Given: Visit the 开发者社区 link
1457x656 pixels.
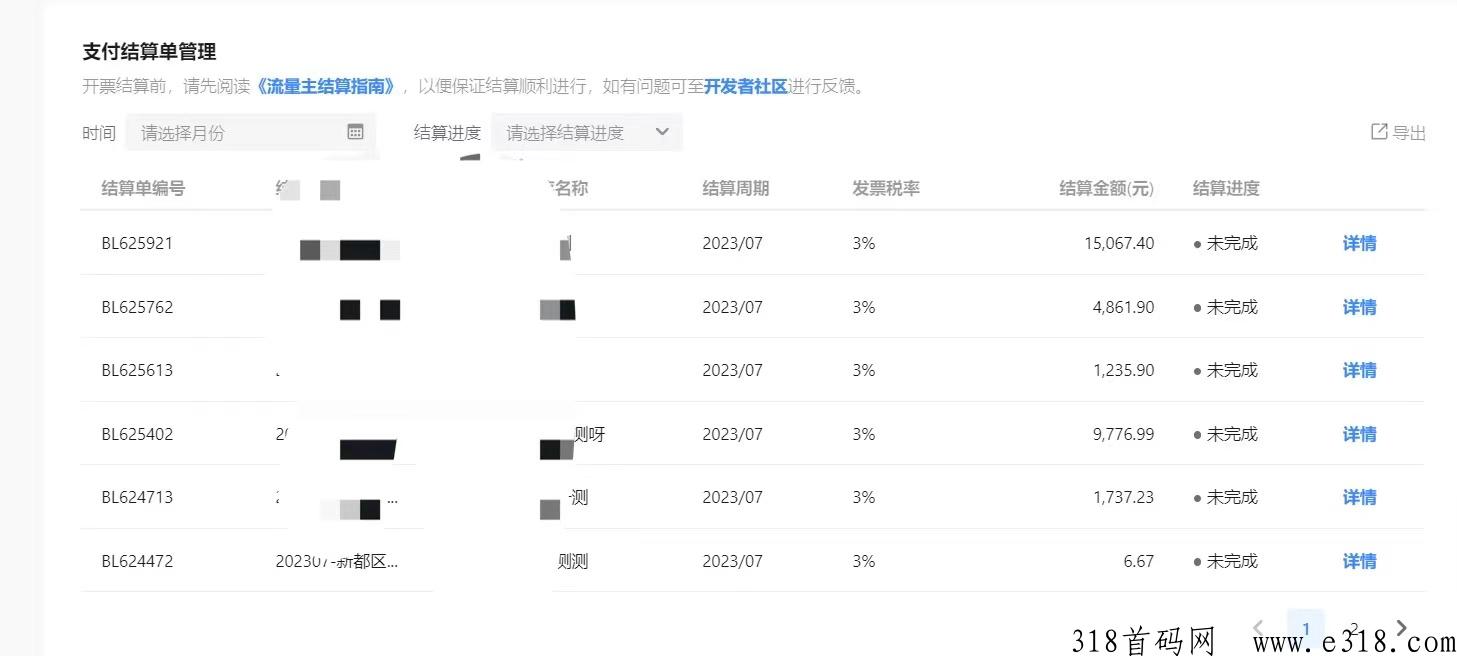Looking at the screenshot, I should 746,86.
